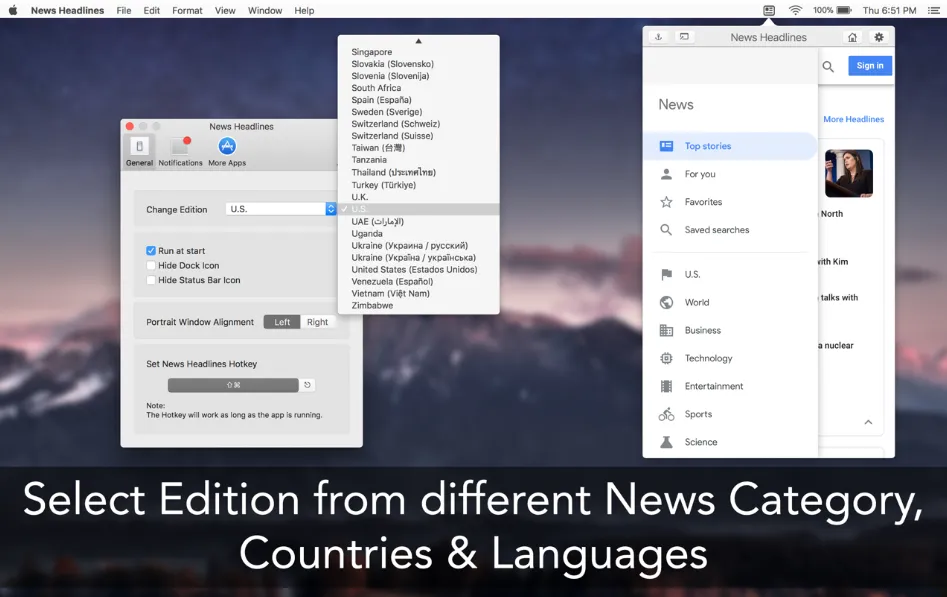Select Sweden (Sverige) edition
The width and height of the screenshot is (947, 597).
[x=419, y=112]
